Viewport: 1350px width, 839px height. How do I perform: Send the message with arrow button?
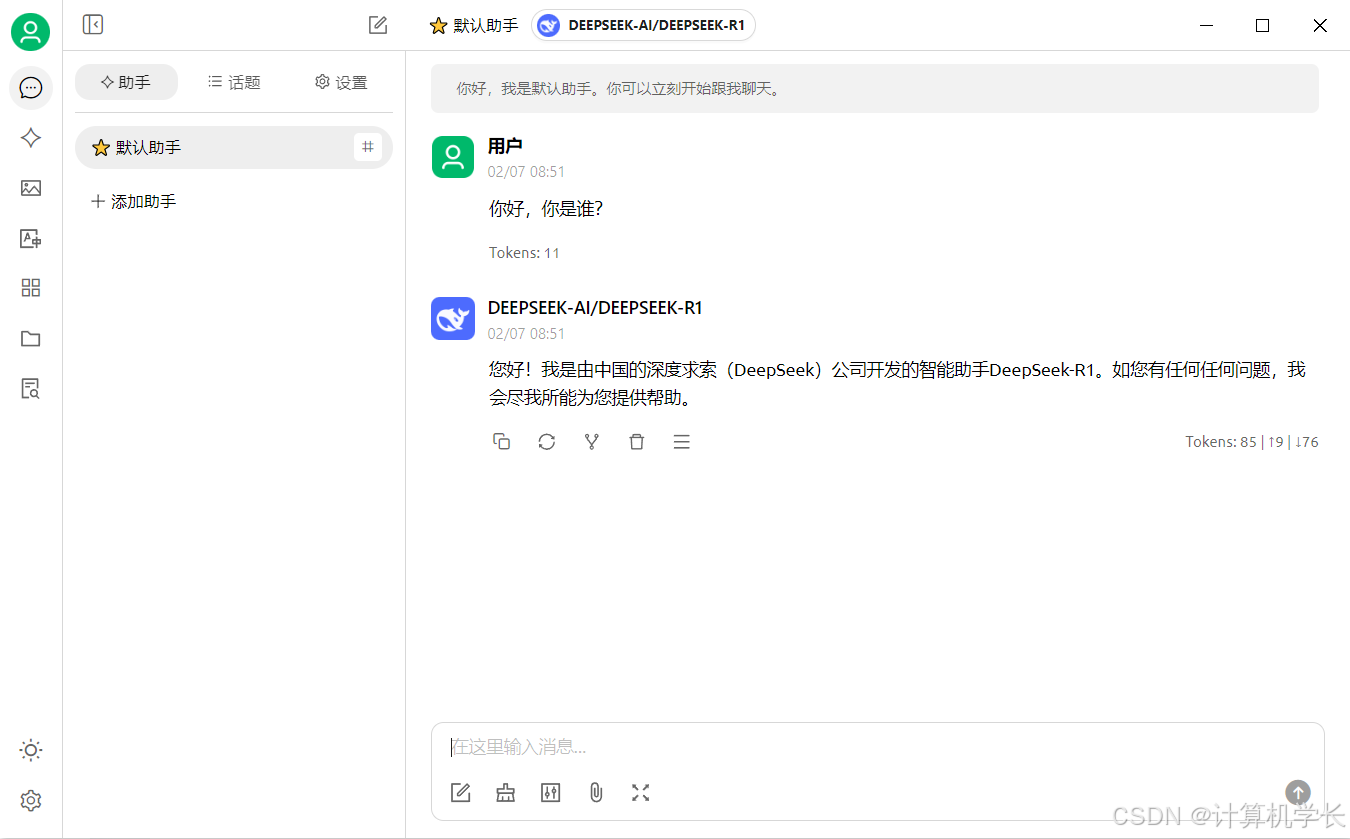[x=1297, y=792]
